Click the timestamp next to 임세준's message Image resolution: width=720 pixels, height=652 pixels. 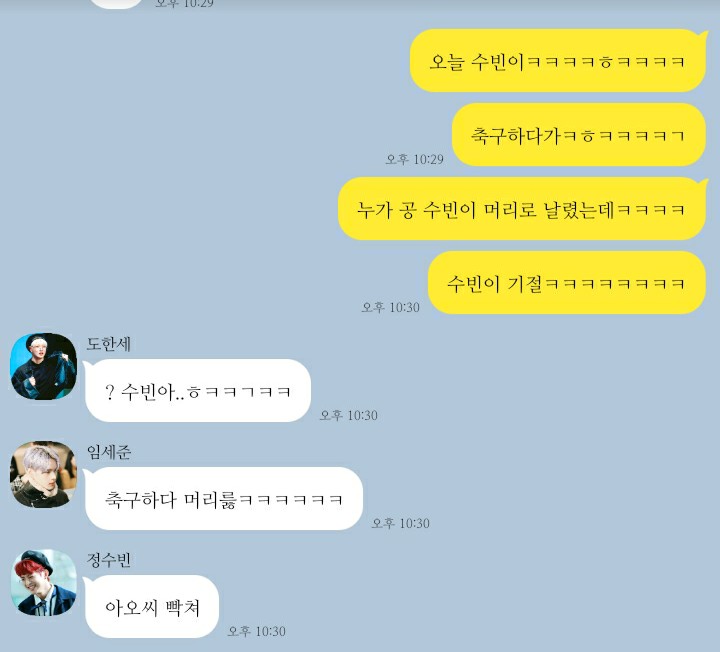click(x=401, y=523)
